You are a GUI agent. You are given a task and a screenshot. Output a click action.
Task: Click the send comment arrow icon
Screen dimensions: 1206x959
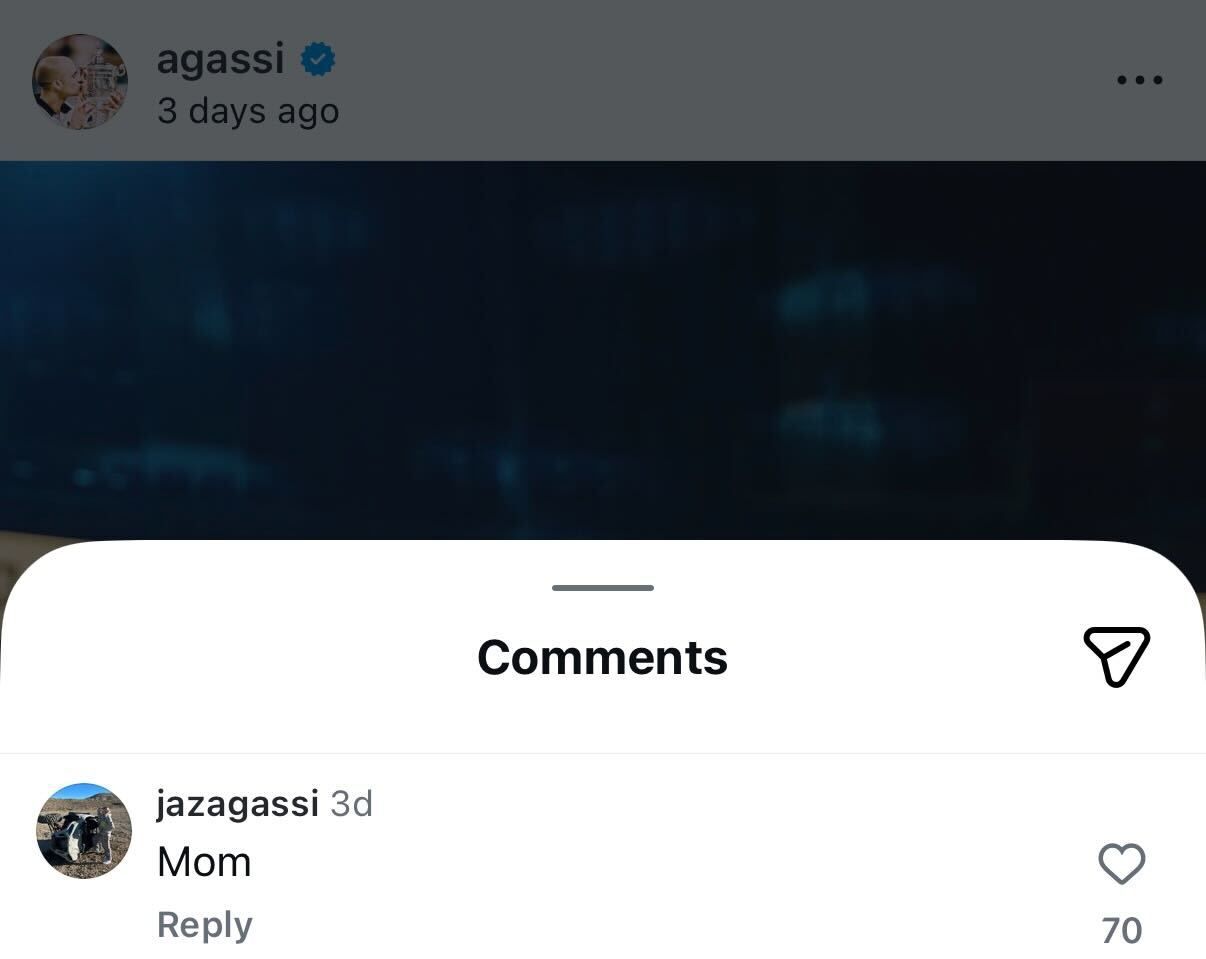pyautogui.click(x=1117, y=657)
